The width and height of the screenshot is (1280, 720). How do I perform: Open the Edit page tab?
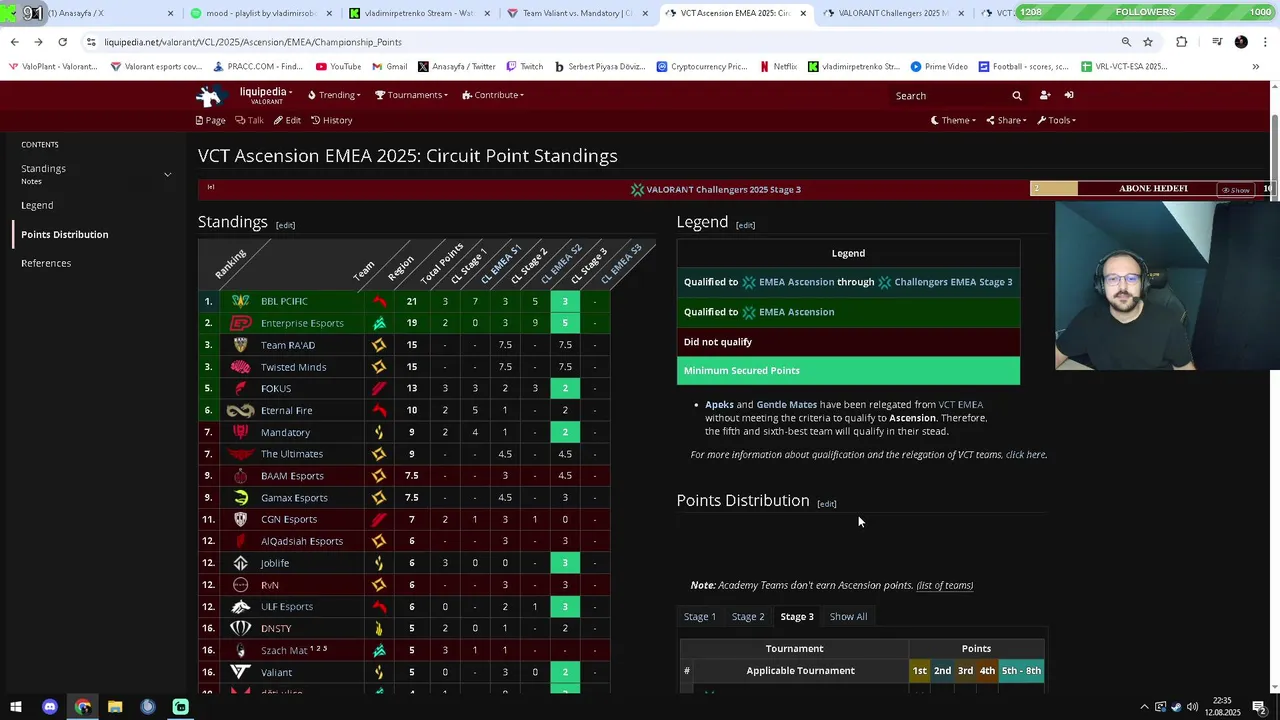[x=287, y=120]
